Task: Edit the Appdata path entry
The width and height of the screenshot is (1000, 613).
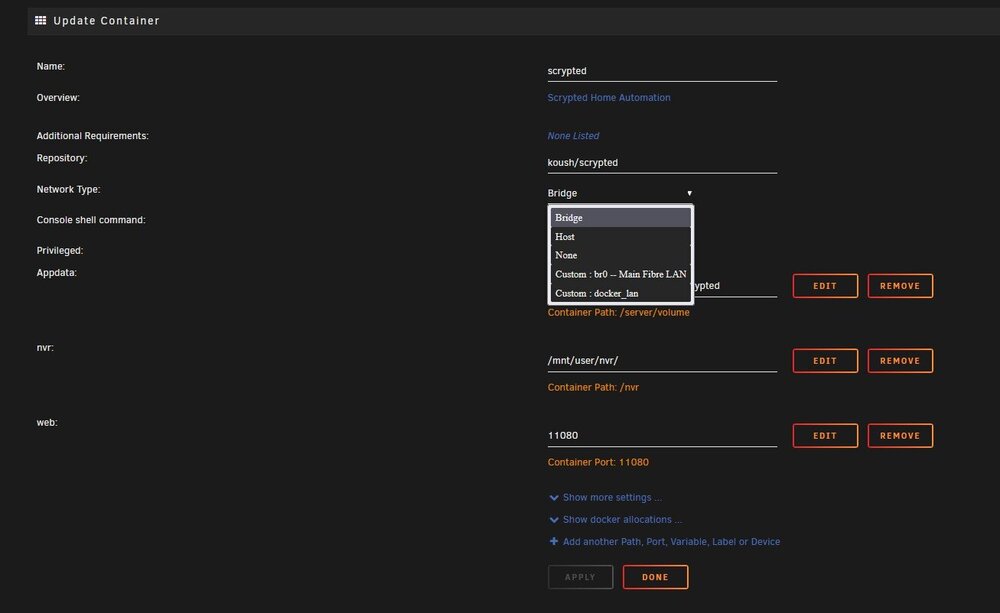Action: pos(825,286)
